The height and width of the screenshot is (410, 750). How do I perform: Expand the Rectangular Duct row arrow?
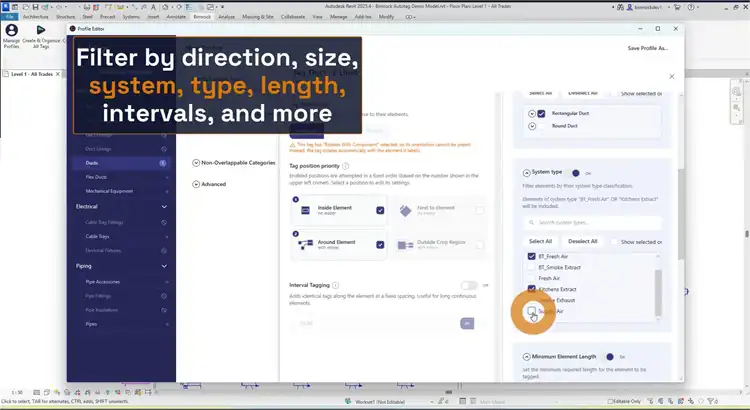(531, 113)
